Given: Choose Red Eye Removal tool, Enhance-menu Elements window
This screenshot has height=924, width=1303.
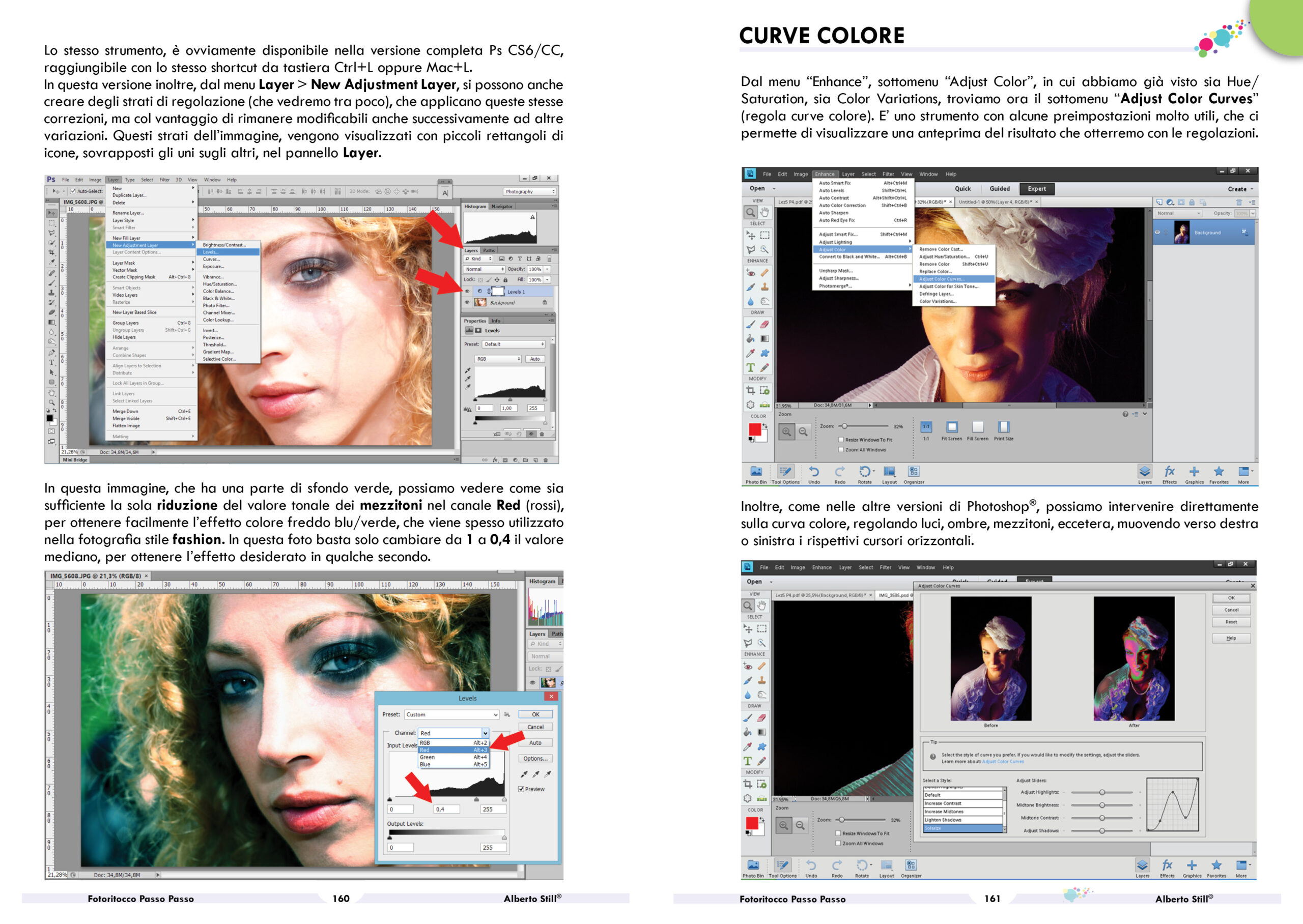Looking at the screenshot, I should click(x=751, y=273).
